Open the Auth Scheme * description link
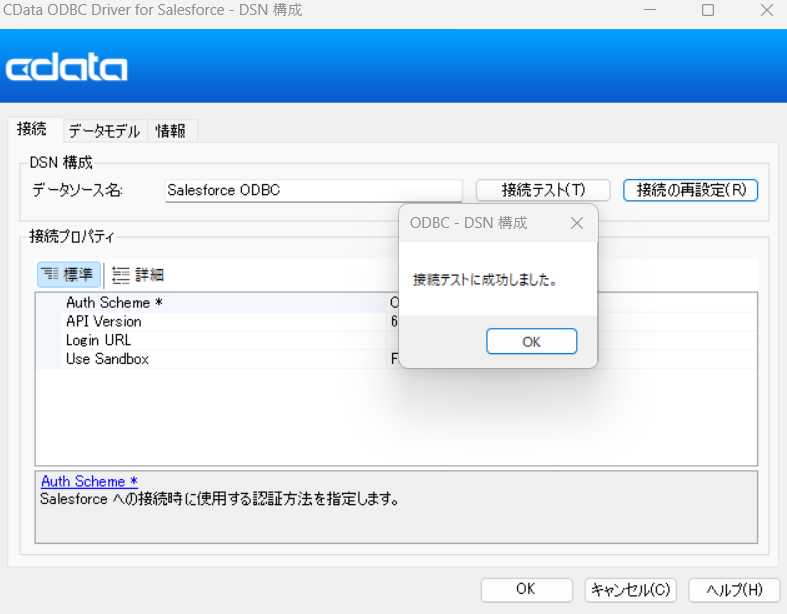Viewport: 787px width, 614px height. click(x=89, y=481)
